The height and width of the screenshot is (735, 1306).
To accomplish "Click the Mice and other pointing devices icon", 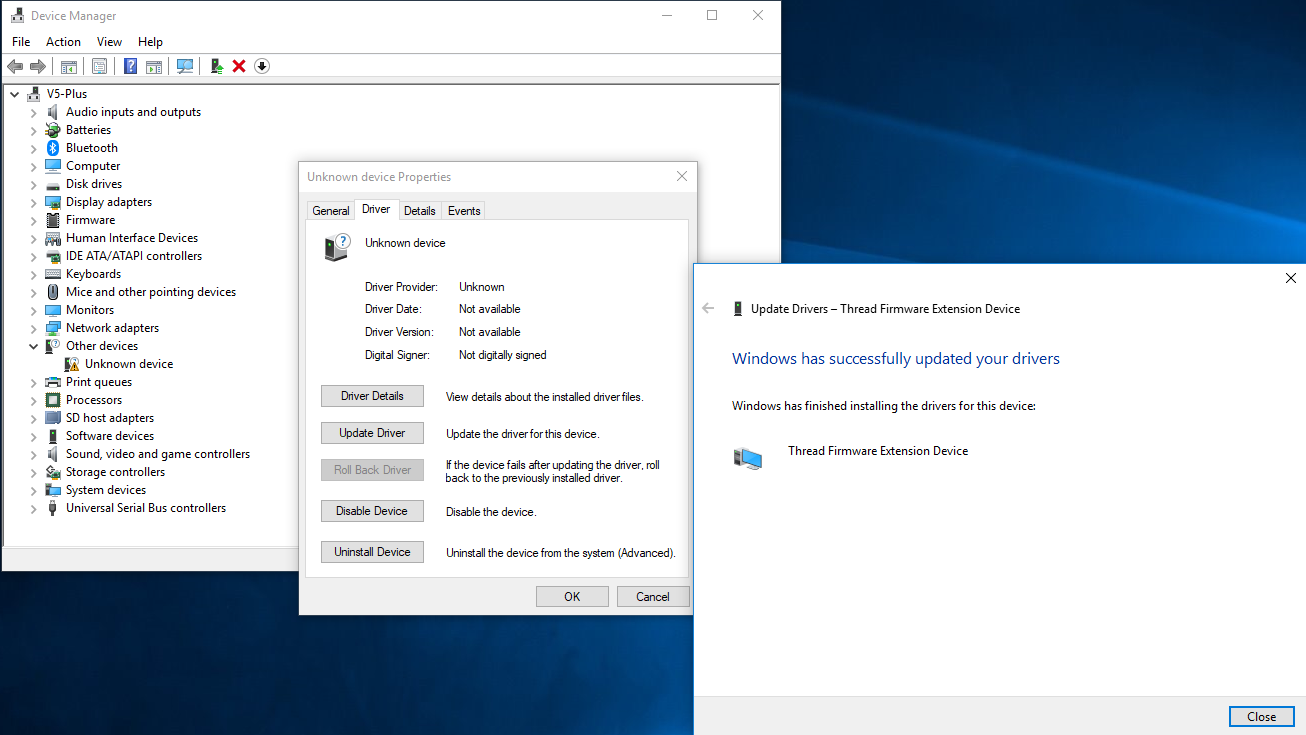I will tap(53, 292).
